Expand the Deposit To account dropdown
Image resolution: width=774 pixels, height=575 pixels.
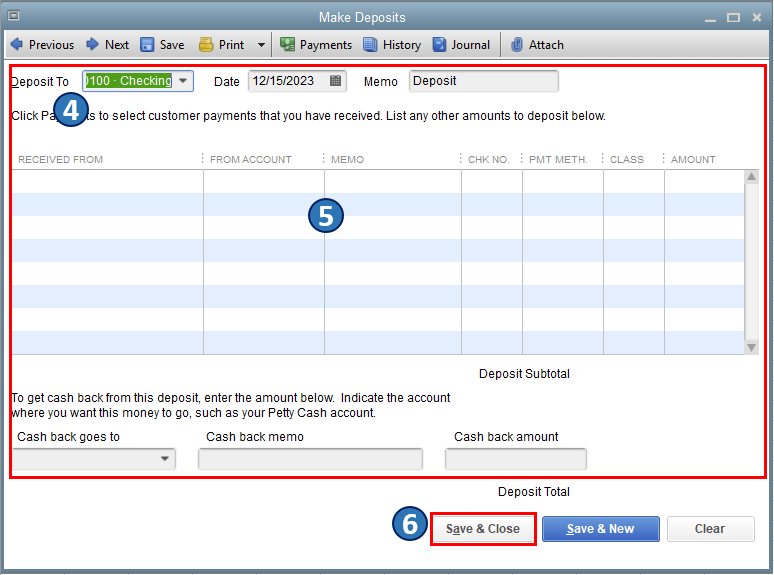183,81
